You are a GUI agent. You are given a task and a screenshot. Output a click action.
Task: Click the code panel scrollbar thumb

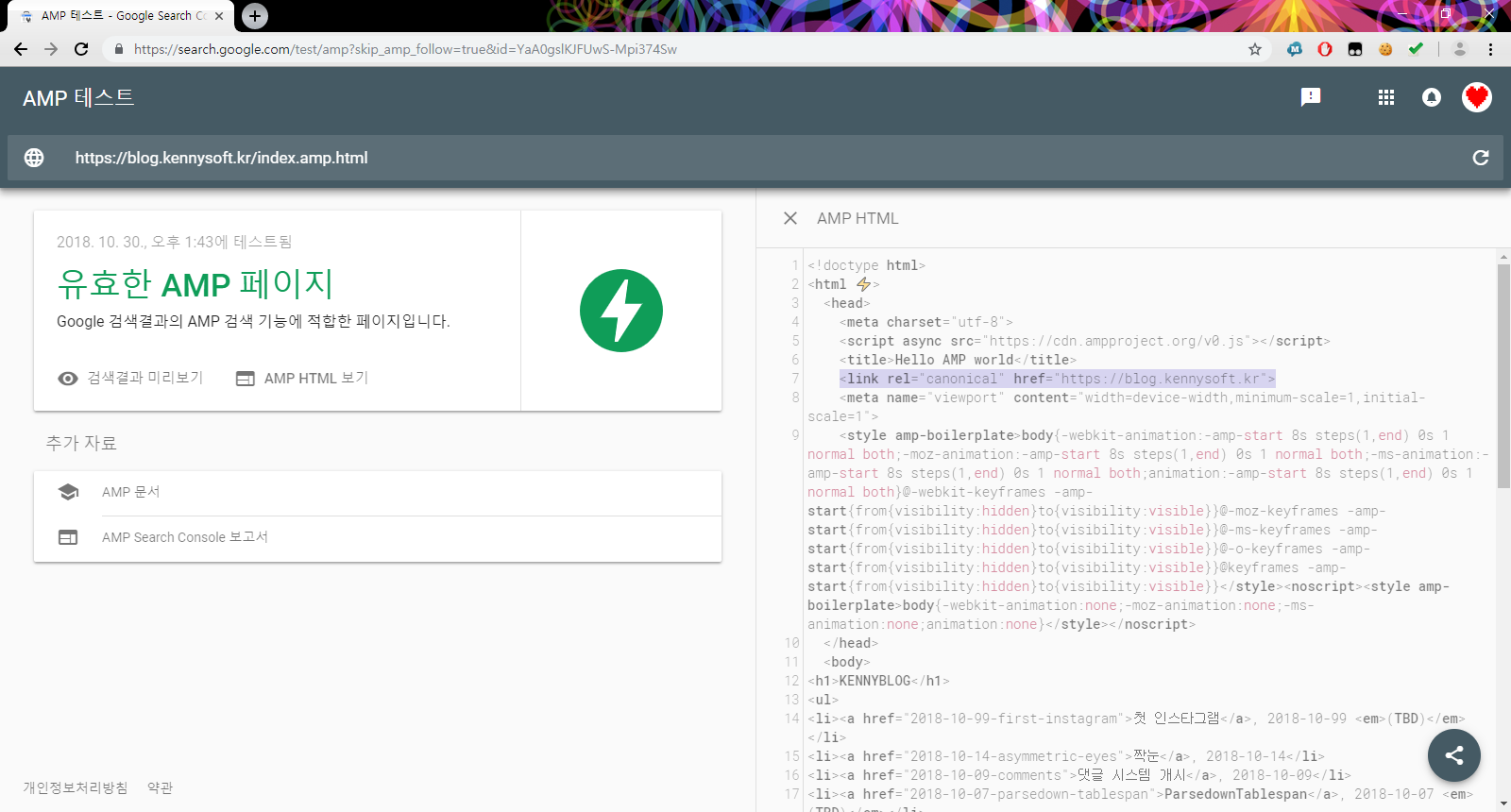pos(1503,376)
